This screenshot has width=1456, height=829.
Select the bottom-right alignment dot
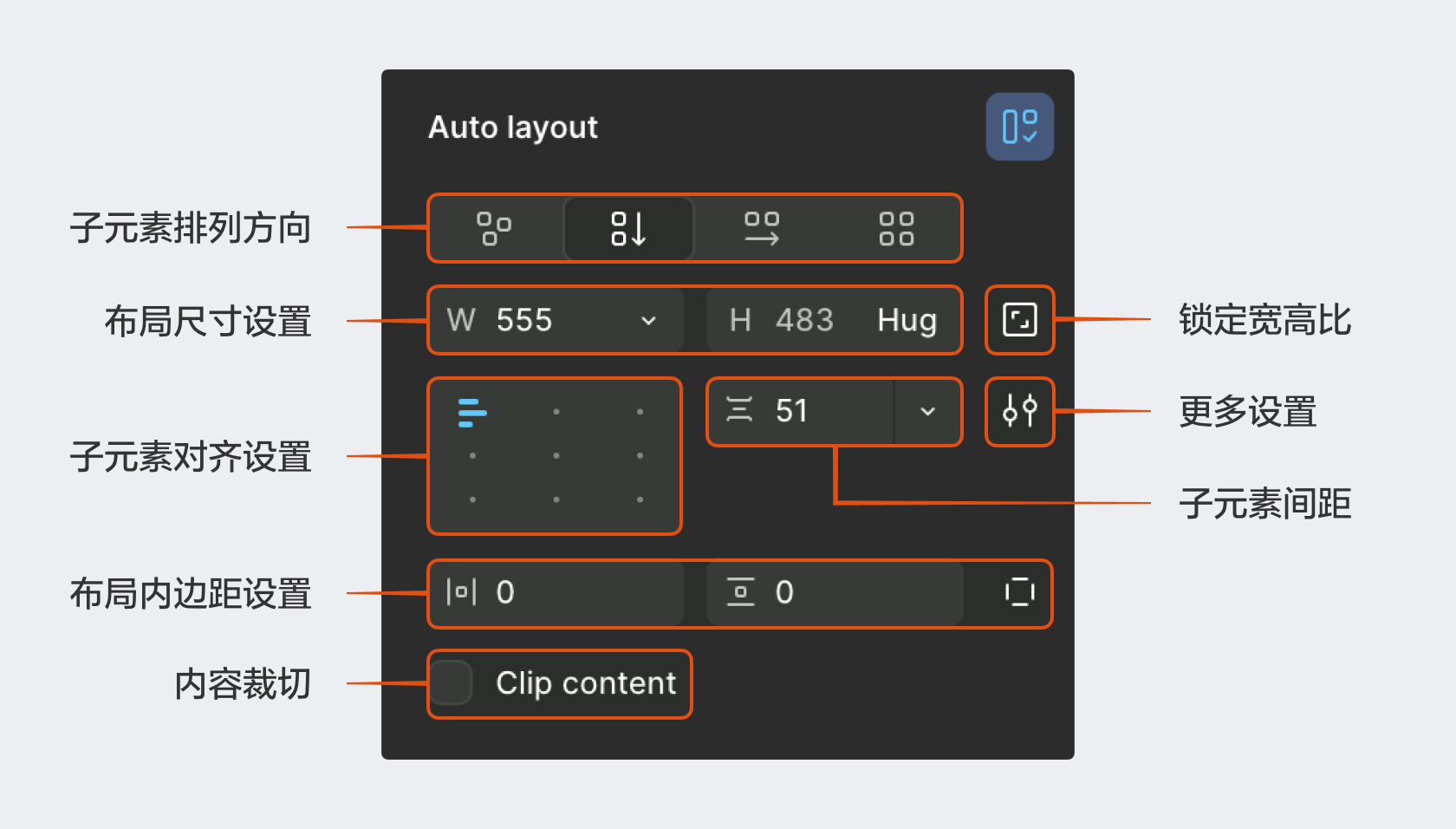[640, 499]
